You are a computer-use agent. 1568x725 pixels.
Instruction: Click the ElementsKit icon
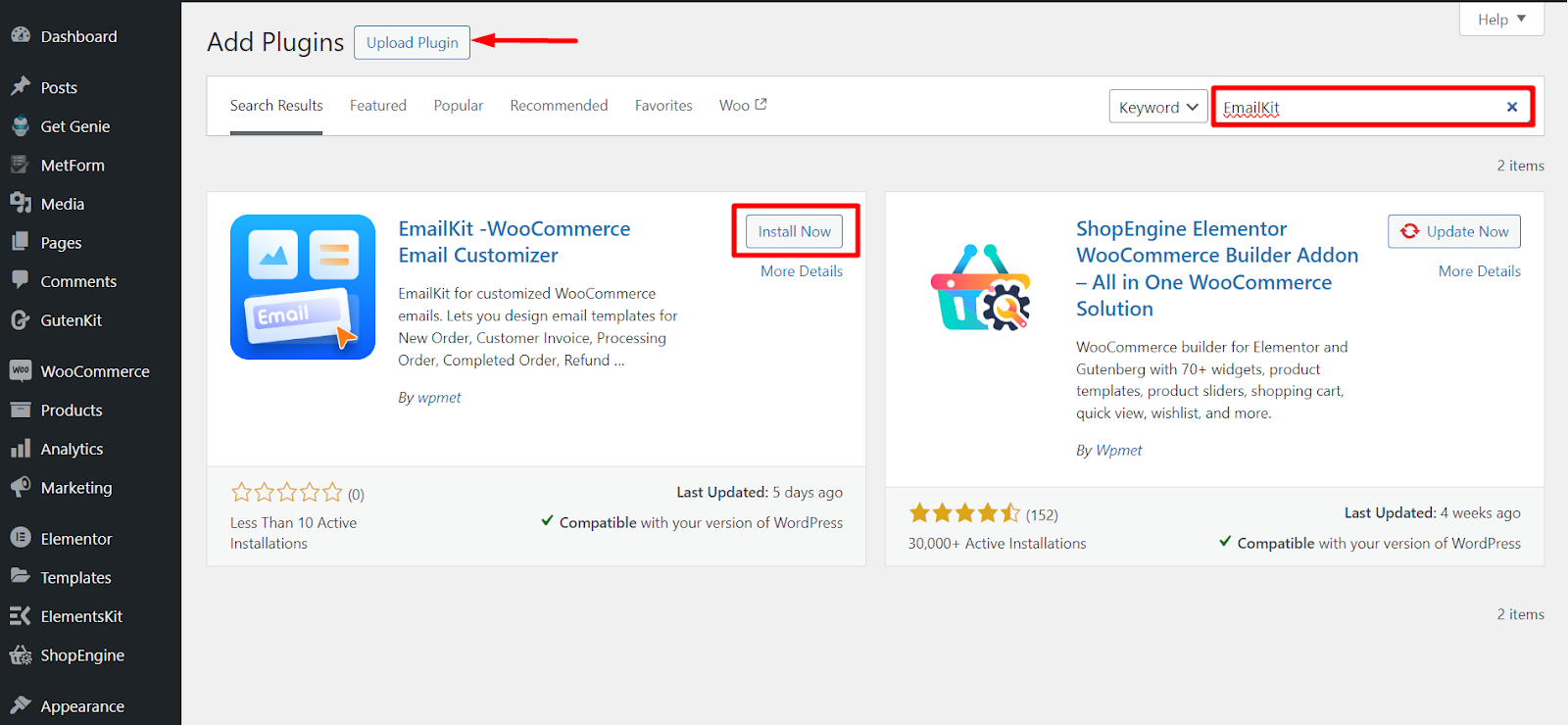pyautogui.click(x=21, y=615)
